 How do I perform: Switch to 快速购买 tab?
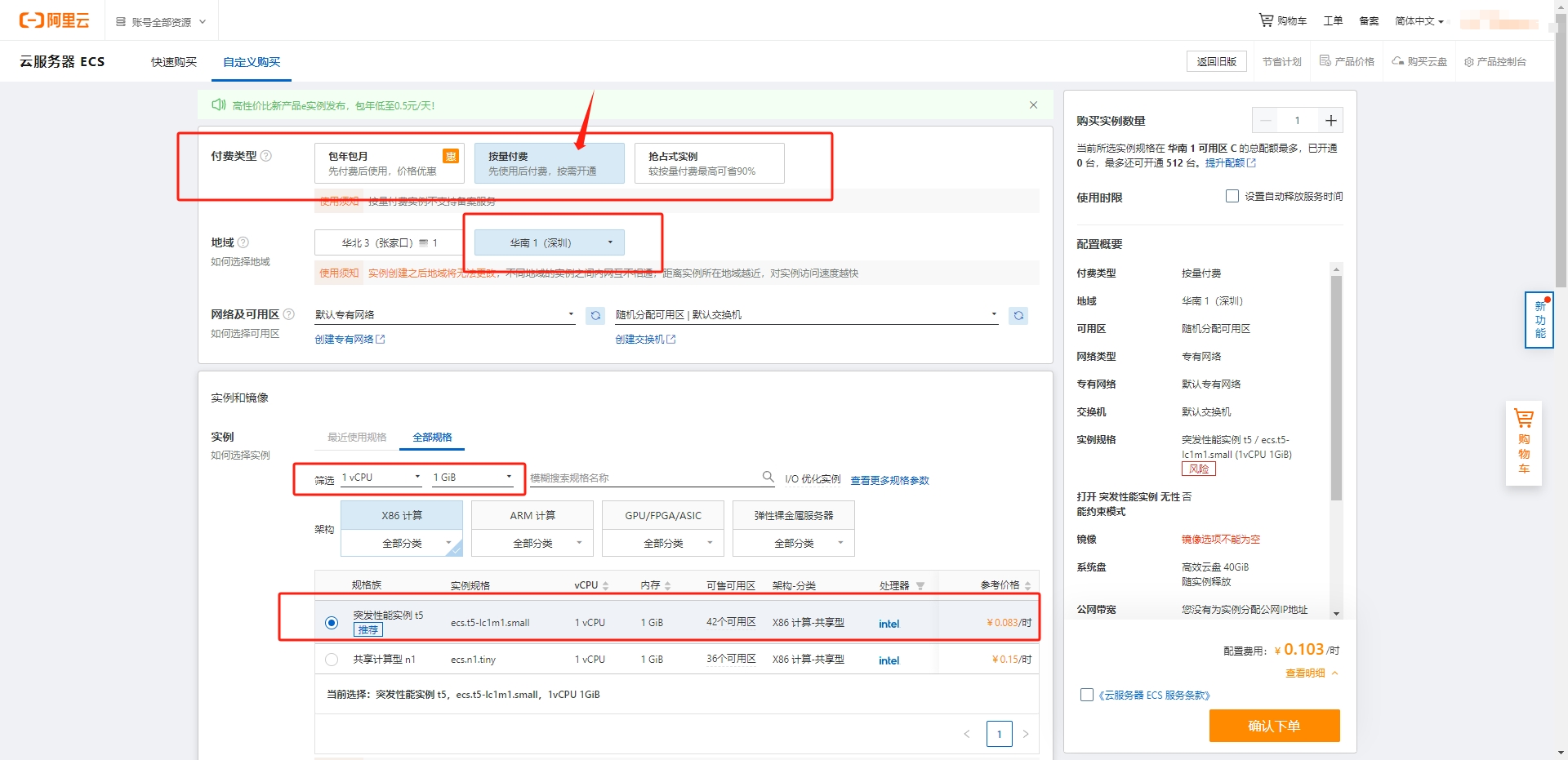click(x=174, y=62)
